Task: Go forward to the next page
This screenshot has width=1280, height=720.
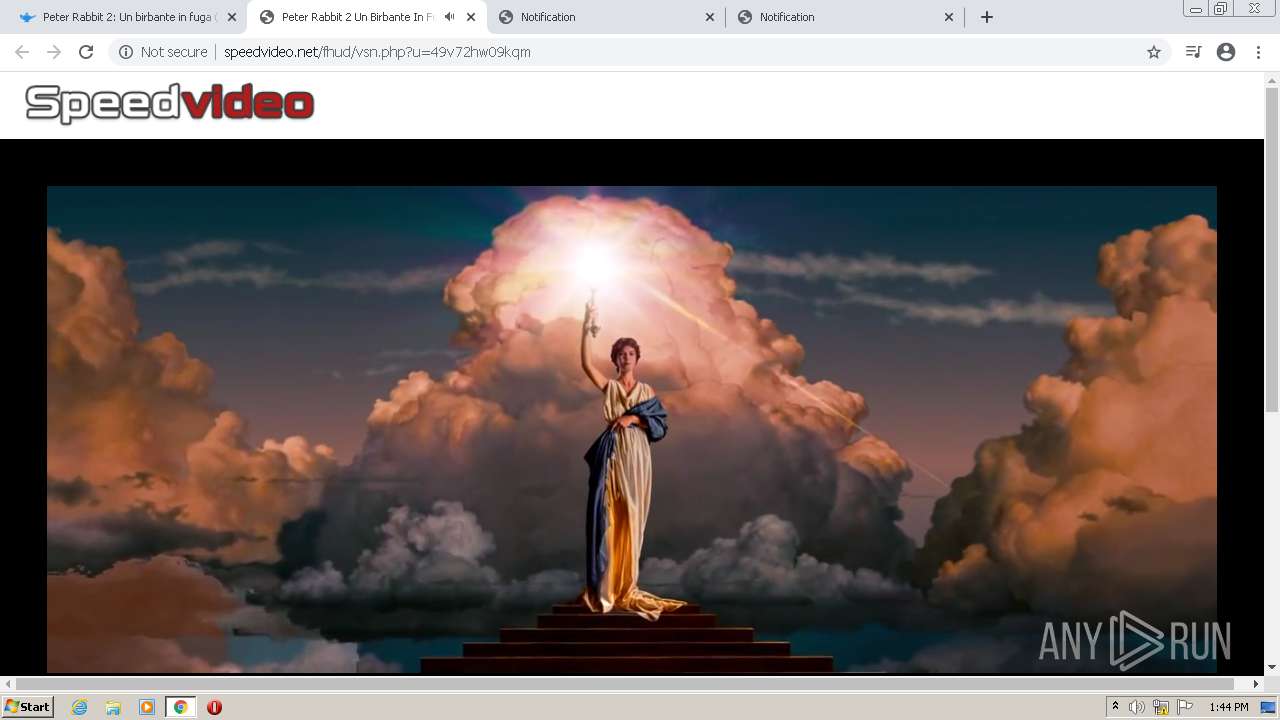Action: (54, 52)
